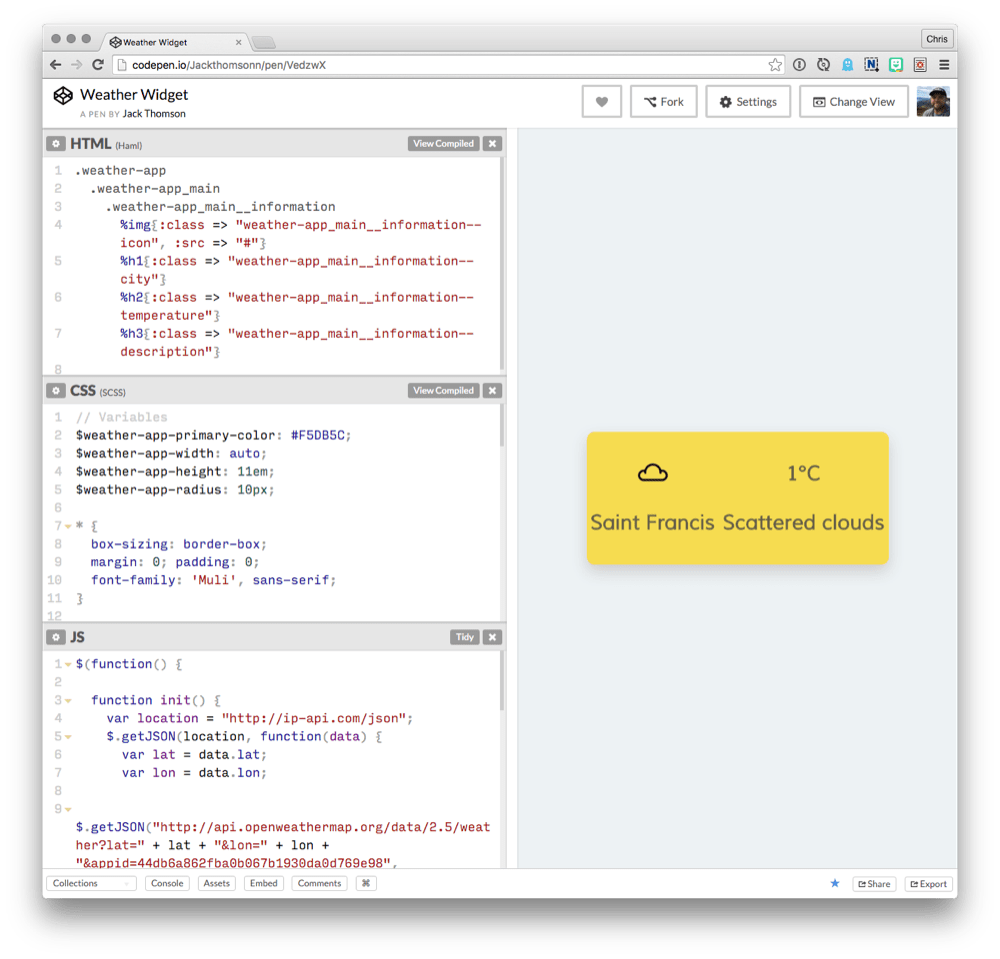Click the Tidy button in JS panel
Image resolution: width=1000 pixels, height=959 pixels.
(x=464, y=637)
